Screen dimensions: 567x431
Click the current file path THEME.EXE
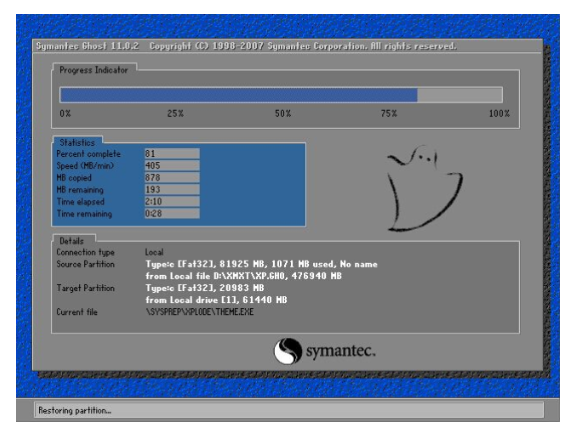[x=200, y=312]
